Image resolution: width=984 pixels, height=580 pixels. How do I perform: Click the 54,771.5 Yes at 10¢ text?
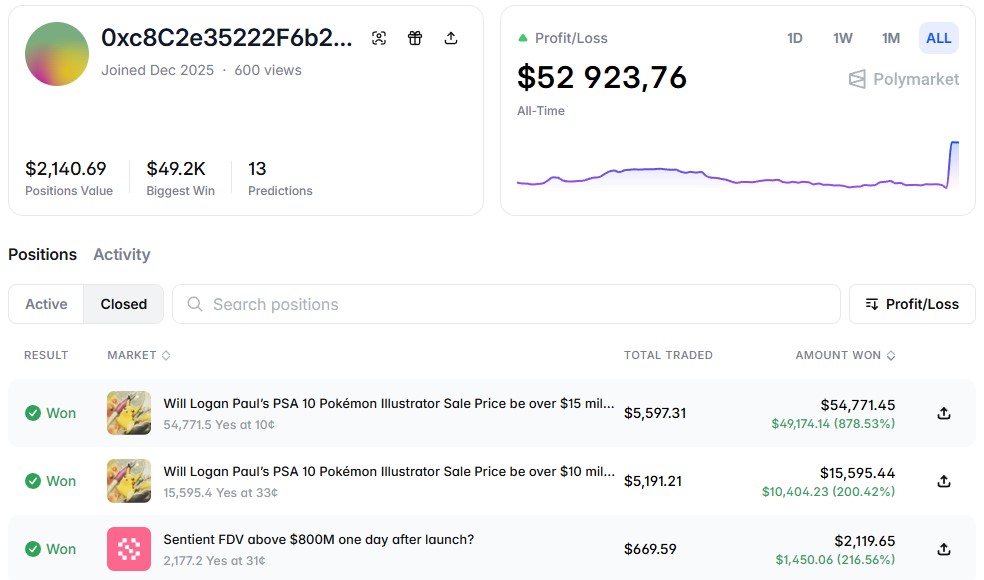[219, 425]
